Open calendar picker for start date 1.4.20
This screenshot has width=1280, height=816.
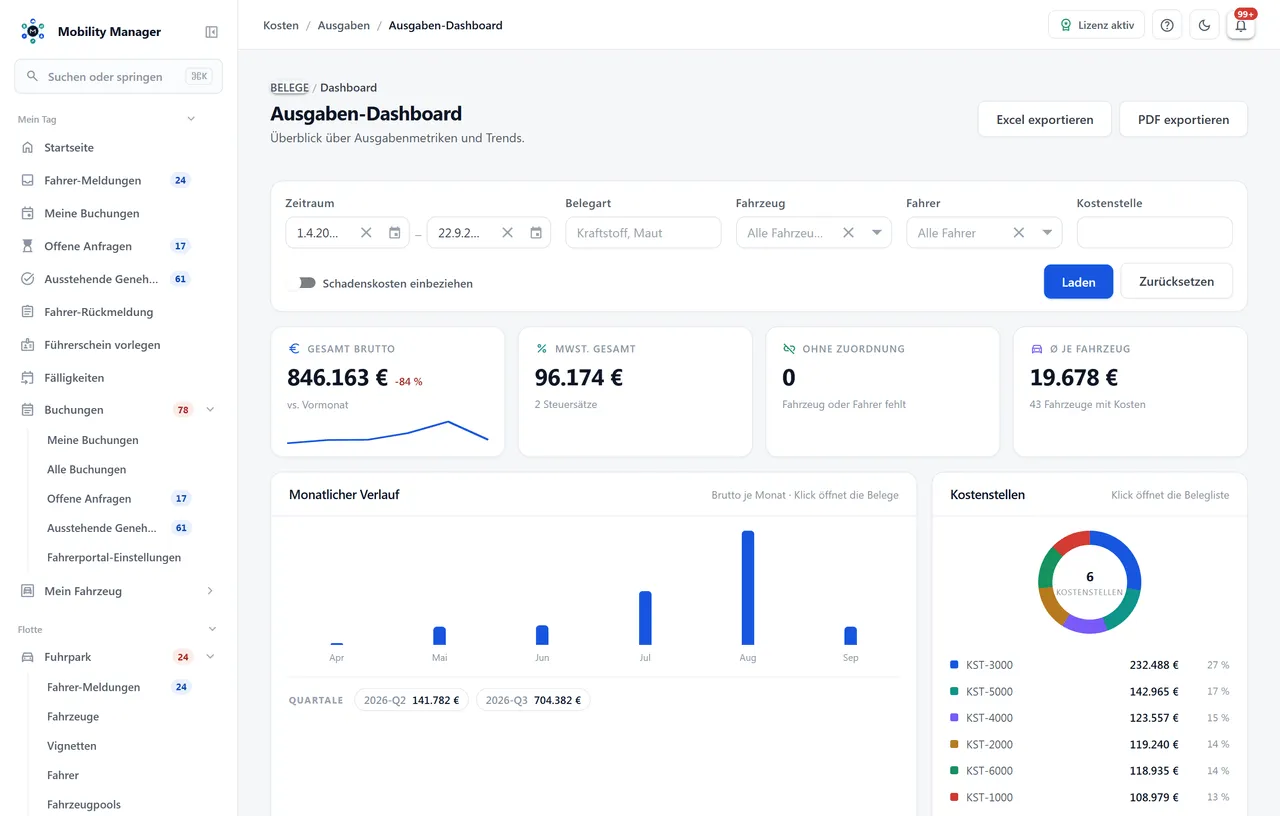coord(395,233)
